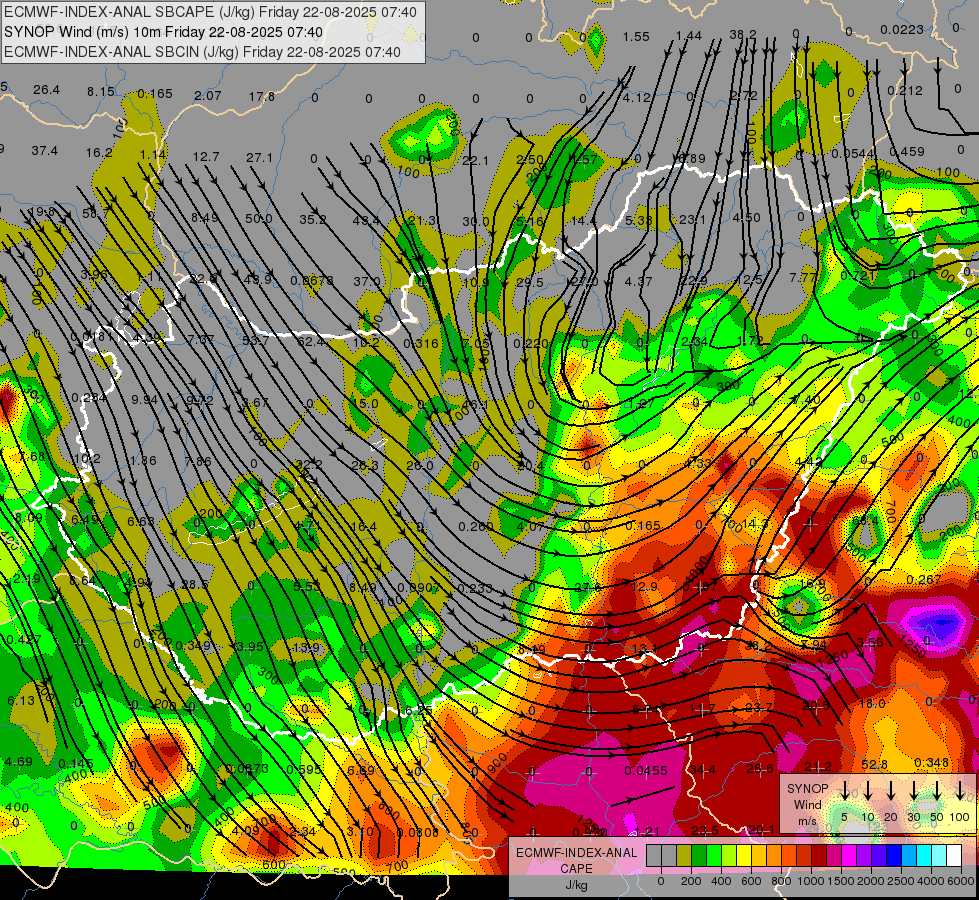This screenshot has width=979, height=900.
Task: Click the 6000 tick label on CAPE scale
Action: 961,881
